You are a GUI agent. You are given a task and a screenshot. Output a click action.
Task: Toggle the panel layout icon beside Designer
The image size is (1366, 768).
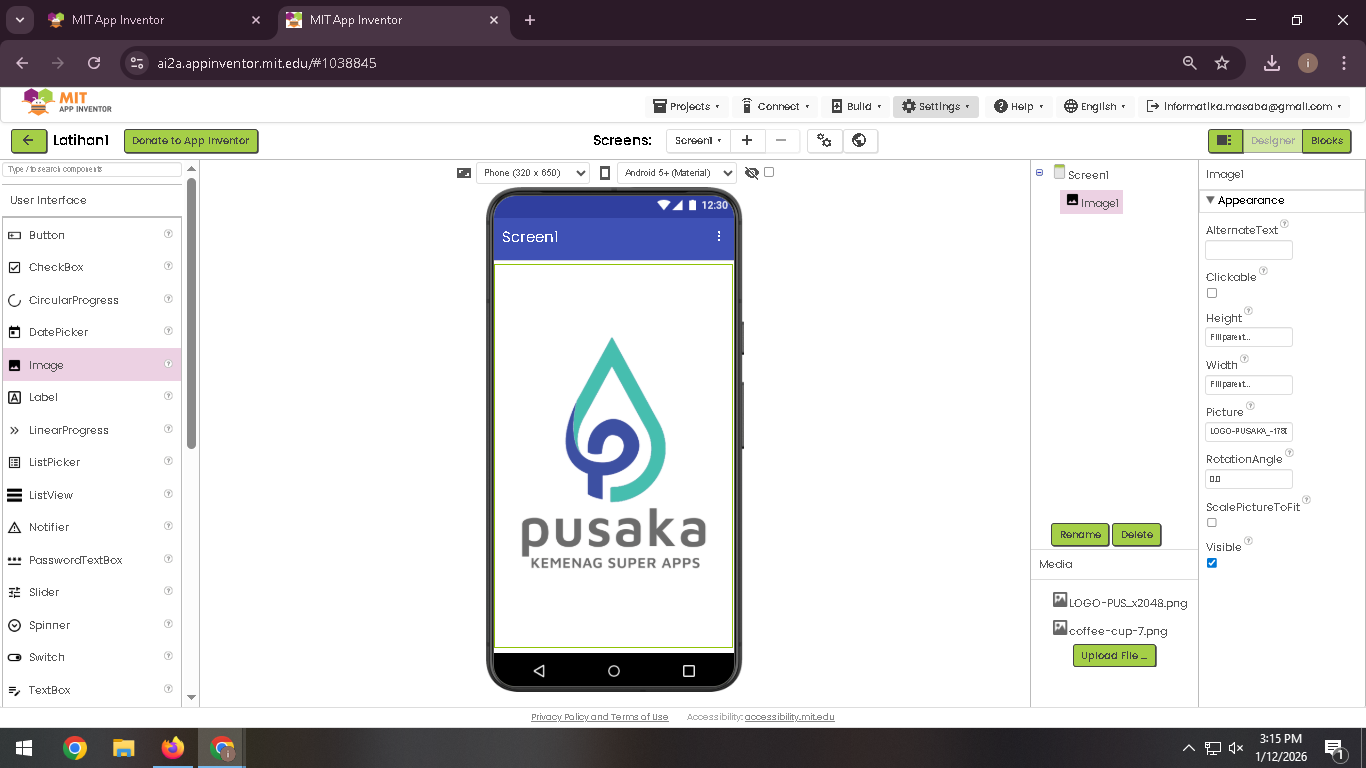(1225, 141)
